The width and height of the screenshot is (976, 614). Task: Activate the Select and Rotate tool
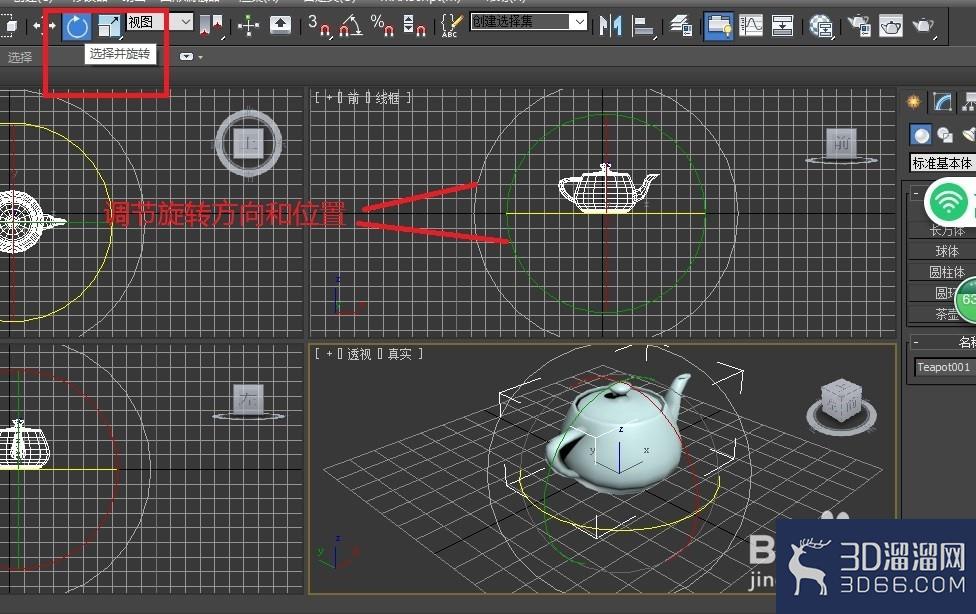77,26
